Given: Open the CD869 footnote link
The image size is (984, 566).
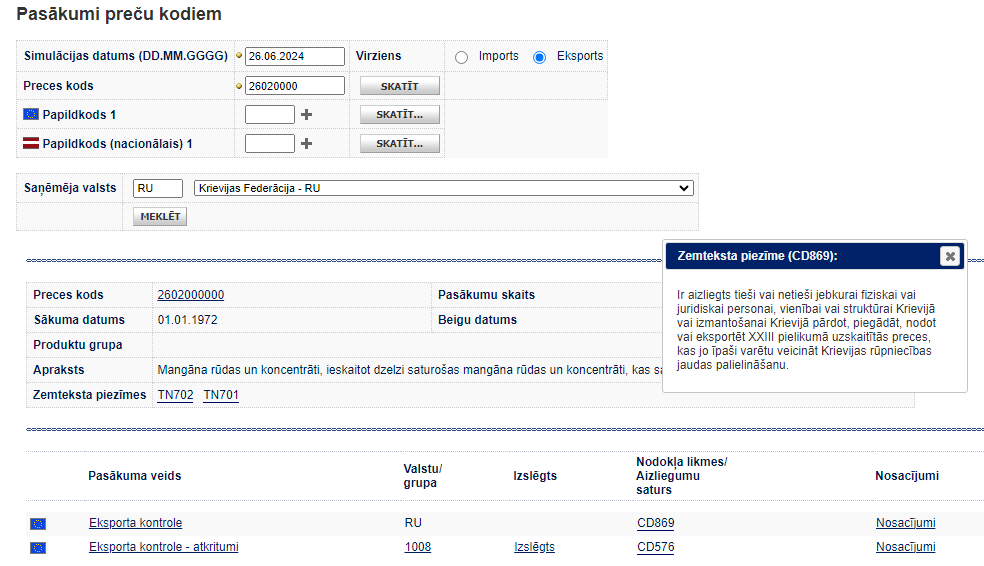Looking at the screenshot, I should point(656,523).
